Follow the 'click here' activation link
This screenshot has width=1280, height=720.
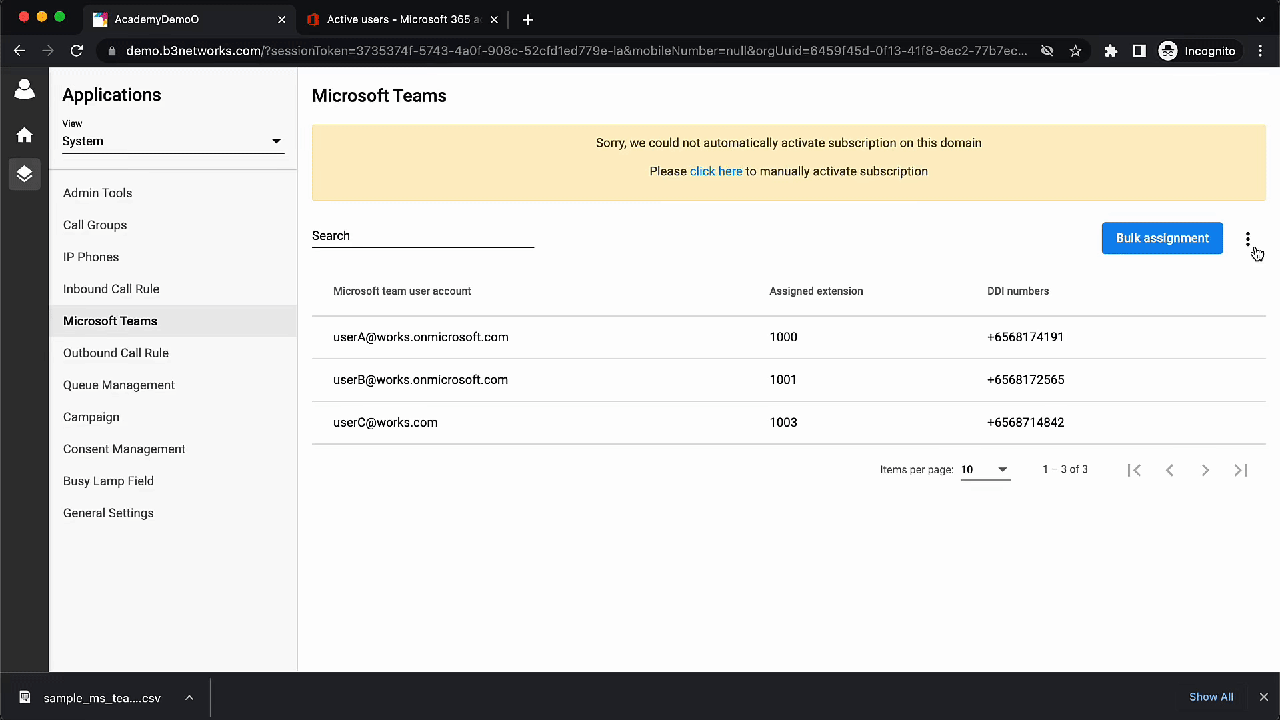coord(716,171)
